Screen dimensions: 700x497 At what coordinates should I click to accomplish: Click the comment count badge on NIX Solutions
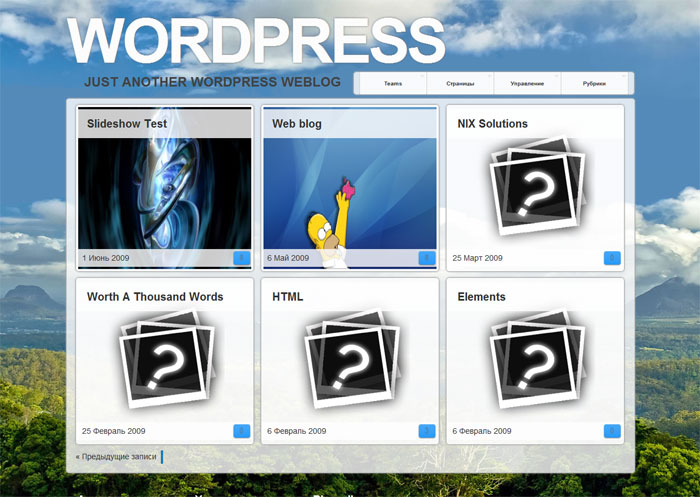[612, 258]
